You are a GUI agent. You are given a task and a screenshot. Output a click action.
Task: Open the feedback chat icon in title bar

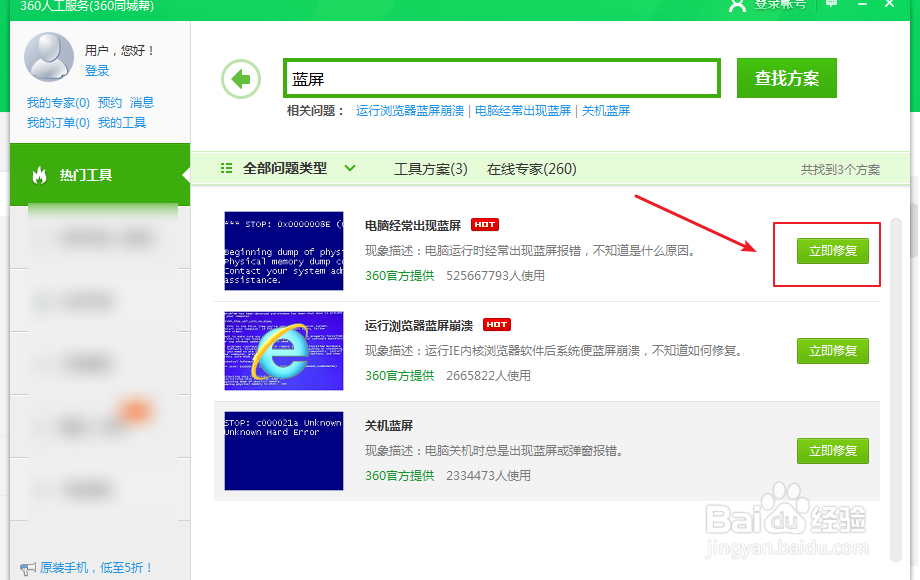pos(831,4)
